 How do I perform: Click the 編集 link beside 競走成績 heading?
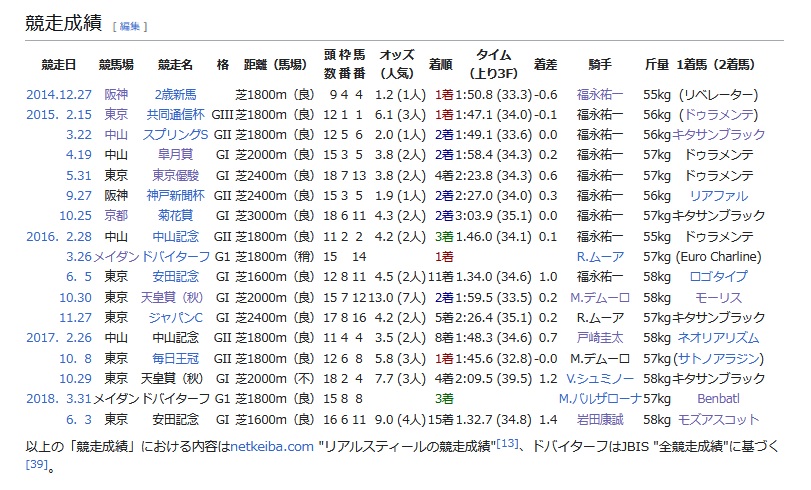[x=130, y=26]
